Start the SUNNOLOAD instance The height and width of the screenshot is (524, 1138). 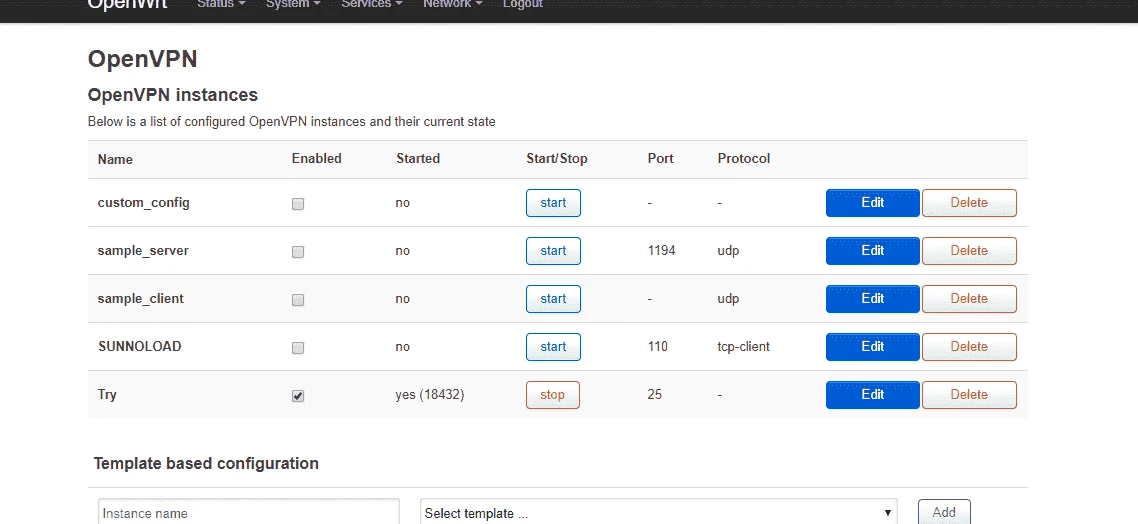(553, 347)
